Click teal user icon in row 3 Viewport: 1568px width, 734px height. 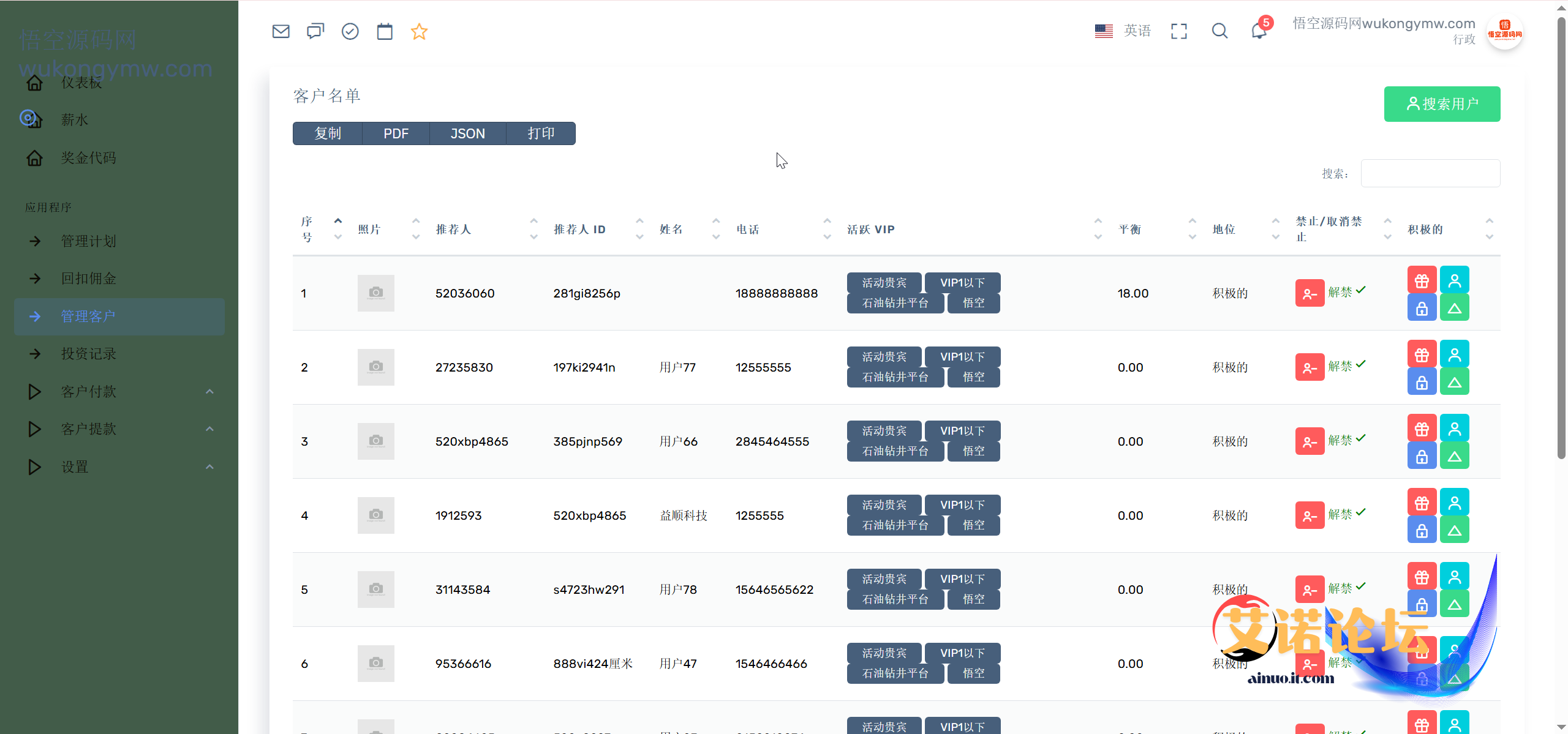(x=1454, y=429)
